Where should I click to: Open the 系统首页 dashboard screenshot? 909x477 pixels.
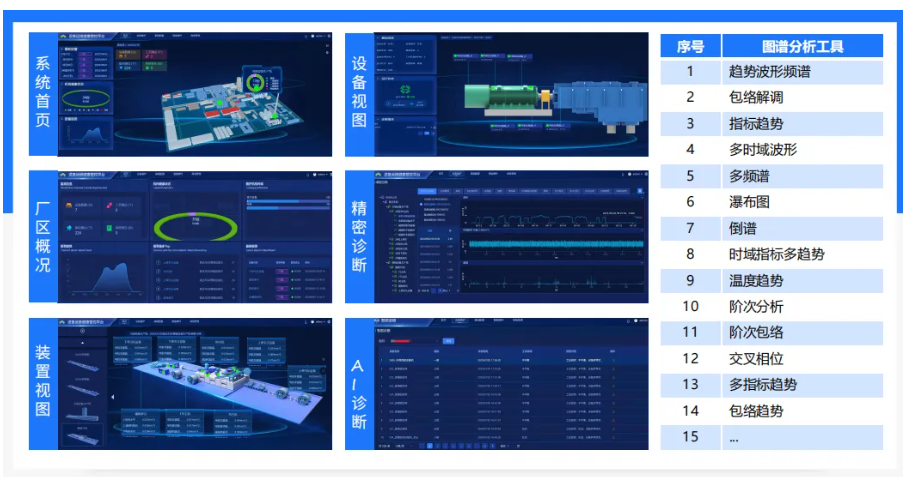pyautogui.click(x=195, y=94)
